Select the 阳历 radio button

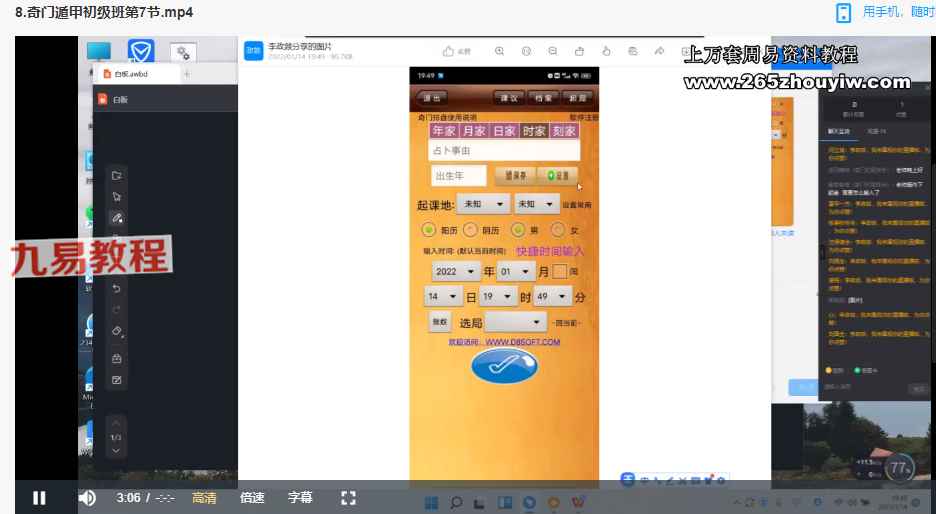tap(429, 229)
